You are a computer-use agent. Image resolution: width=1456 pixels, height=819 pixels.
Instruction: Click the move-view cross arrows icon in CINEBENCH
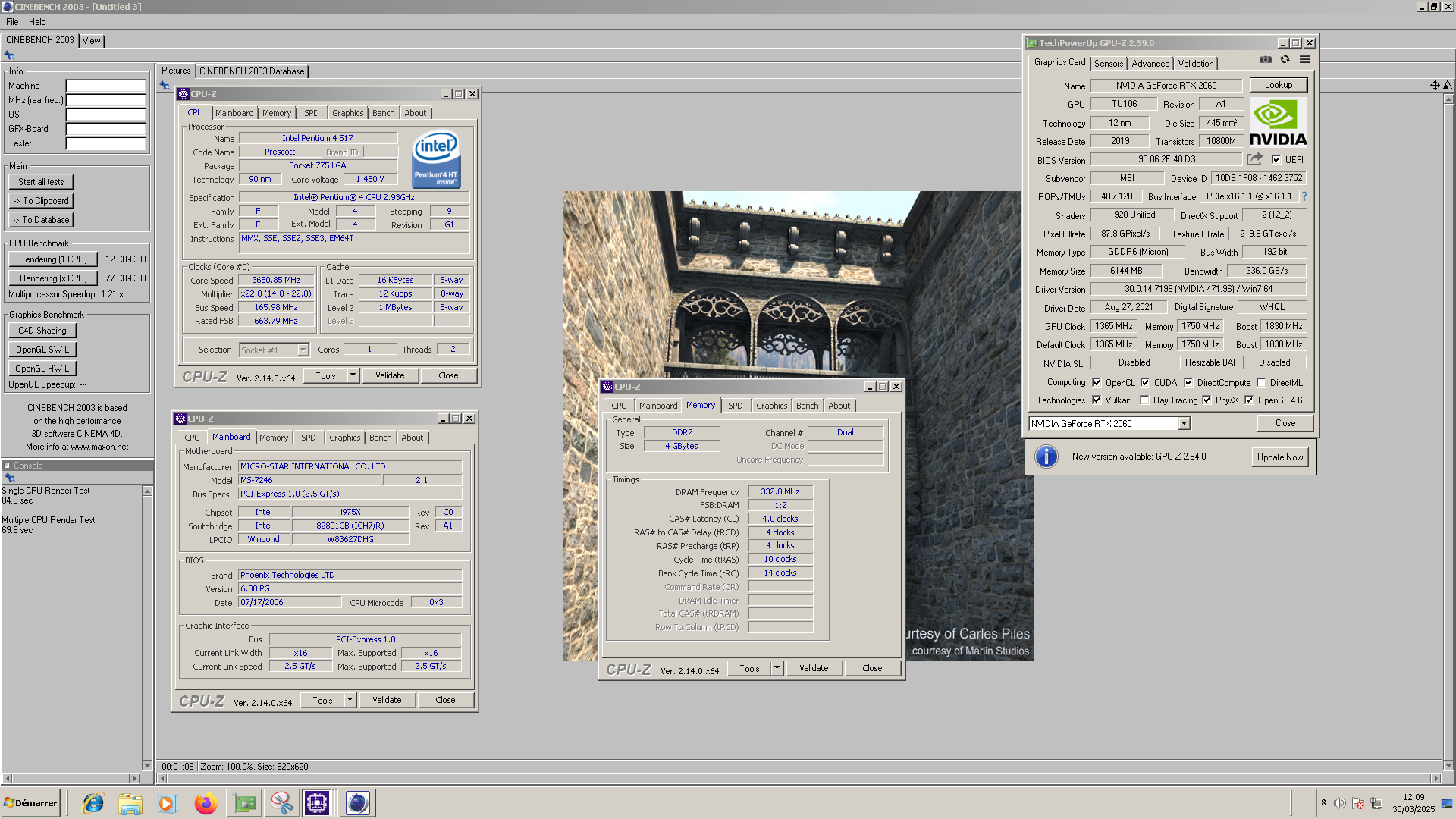point(1435,86)
